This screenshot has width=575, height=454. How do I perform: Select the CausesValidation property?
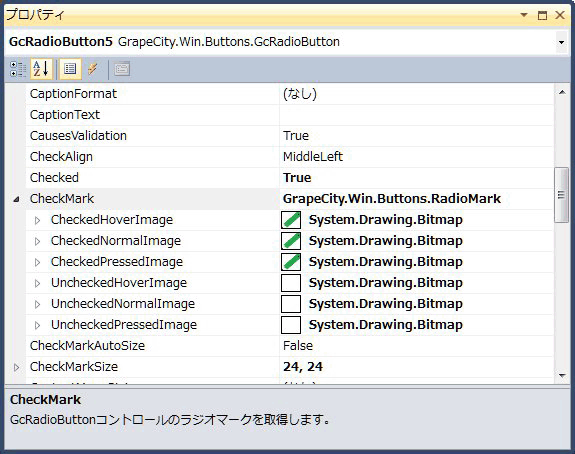[x=78, y=136]
